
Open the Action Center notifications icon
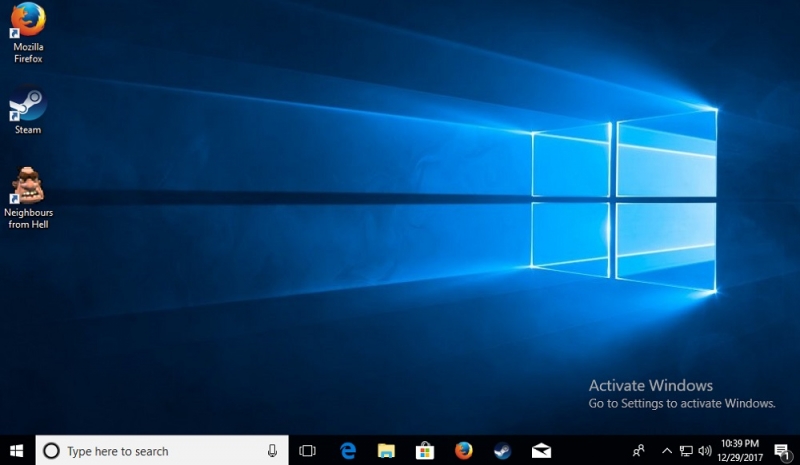[782, 451]
